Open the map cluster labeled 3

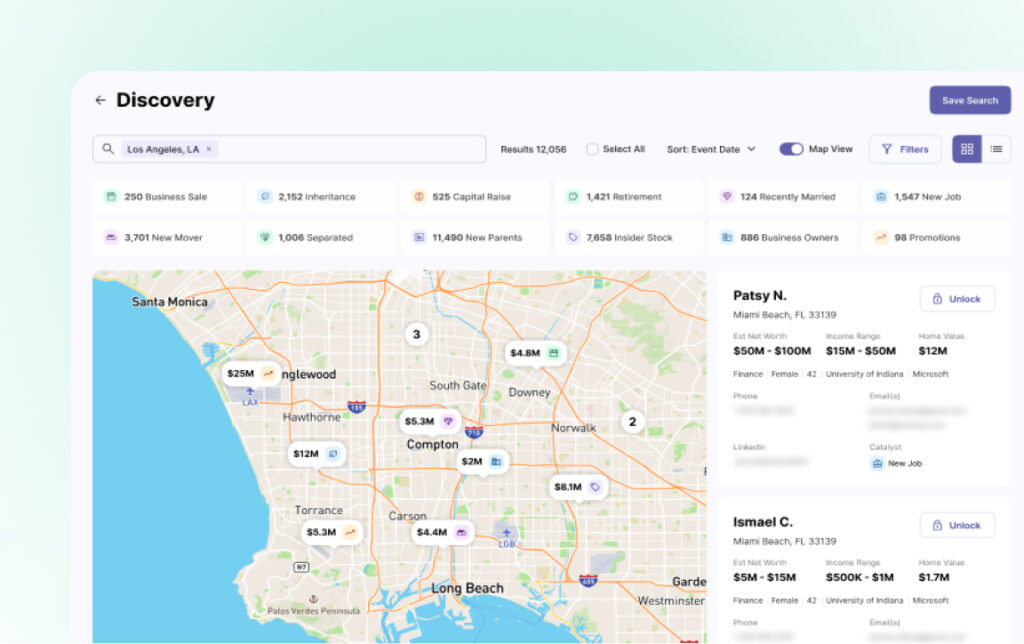[416, 334]
